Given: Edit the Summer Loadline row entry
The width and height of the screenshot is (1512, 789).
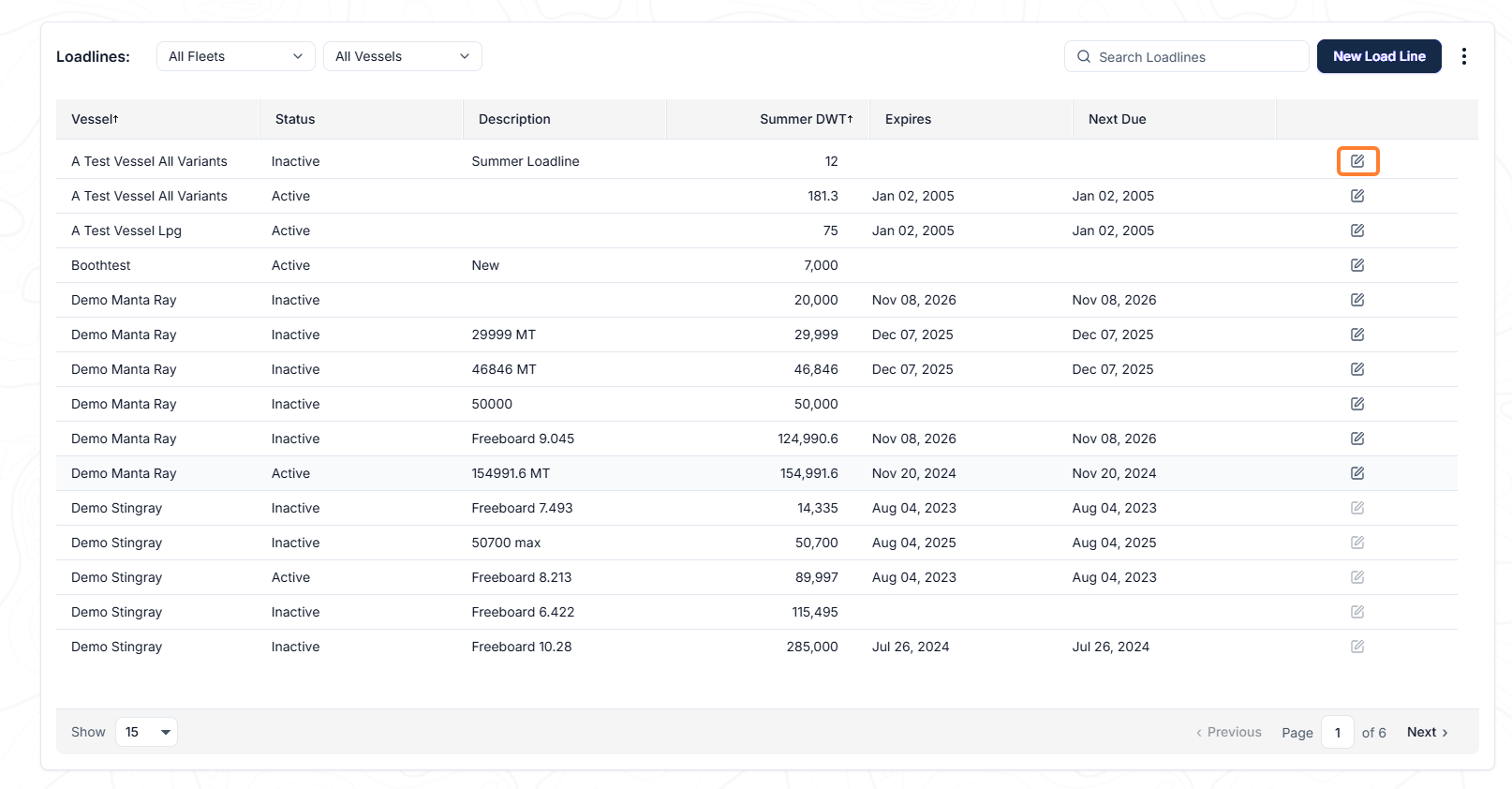Looking at the screenshot, I should tap(1357, 161).
